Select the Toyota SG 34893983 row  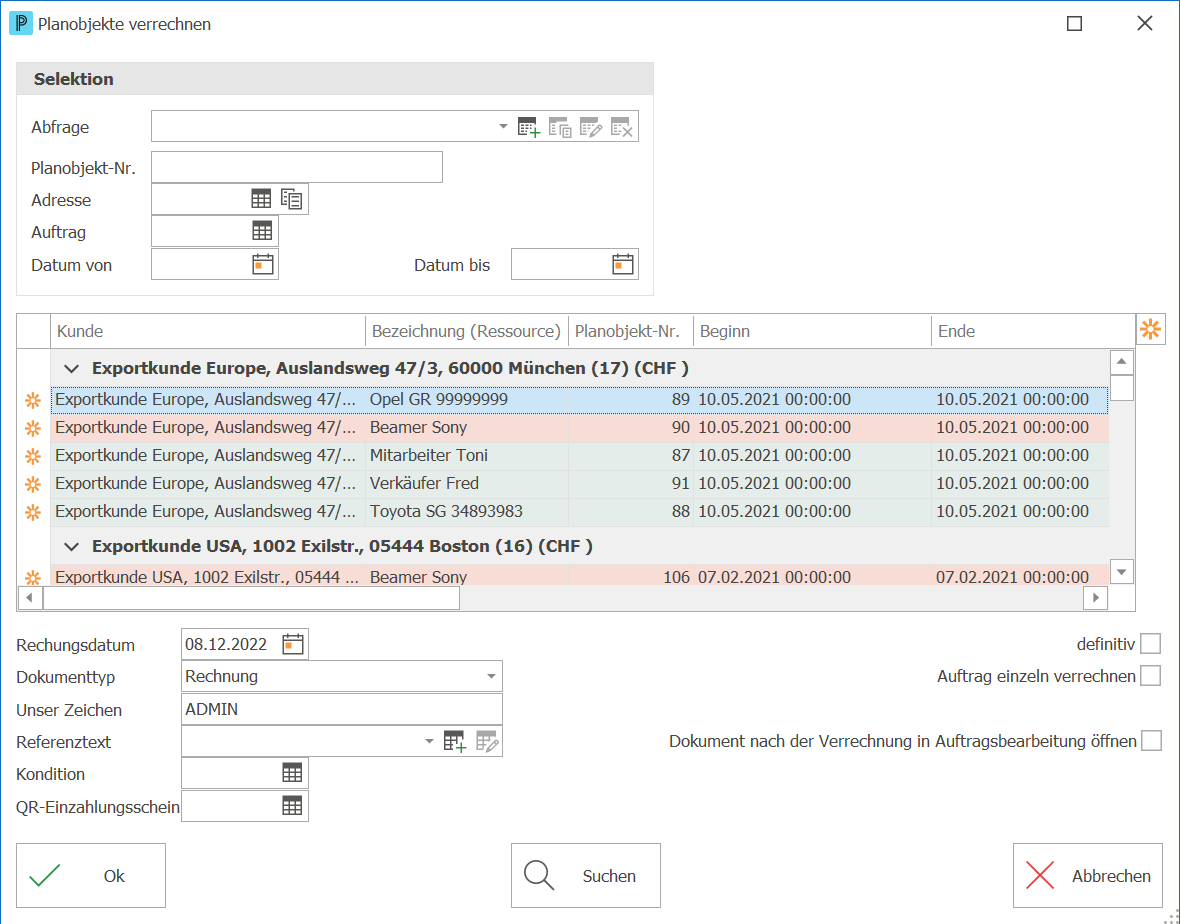click(x=579, y=512)
